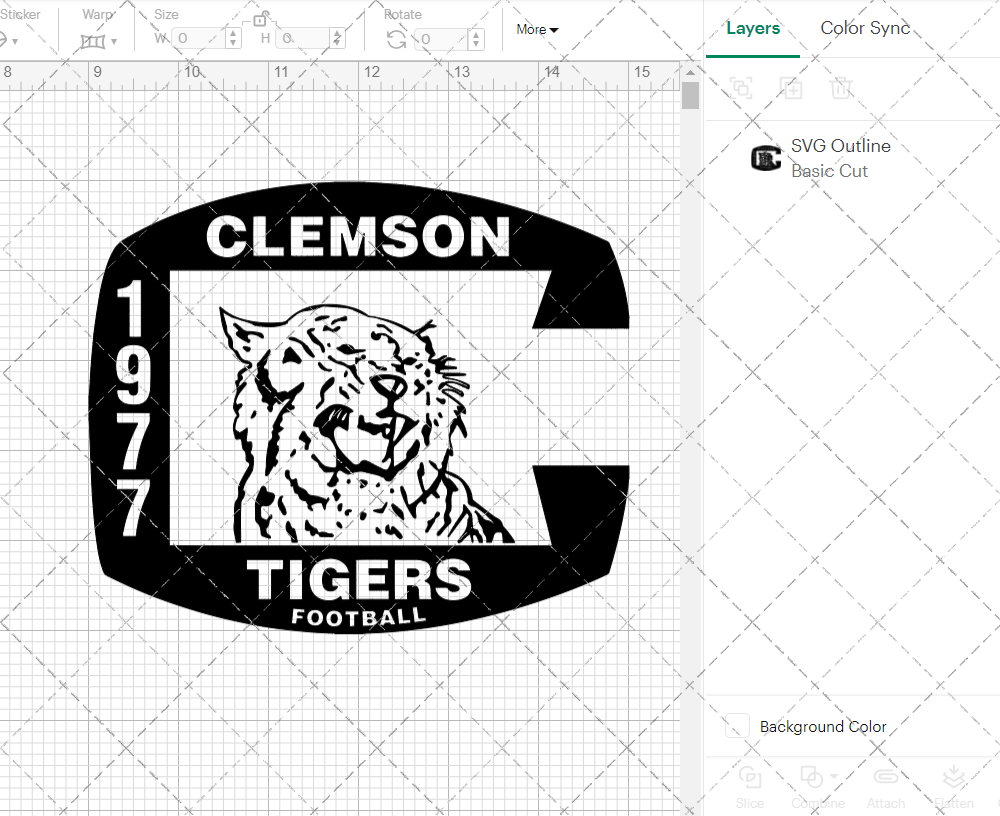Expand the Combine options dropdown
This screenshot has width=1000, height=816.
coord(834,777)
